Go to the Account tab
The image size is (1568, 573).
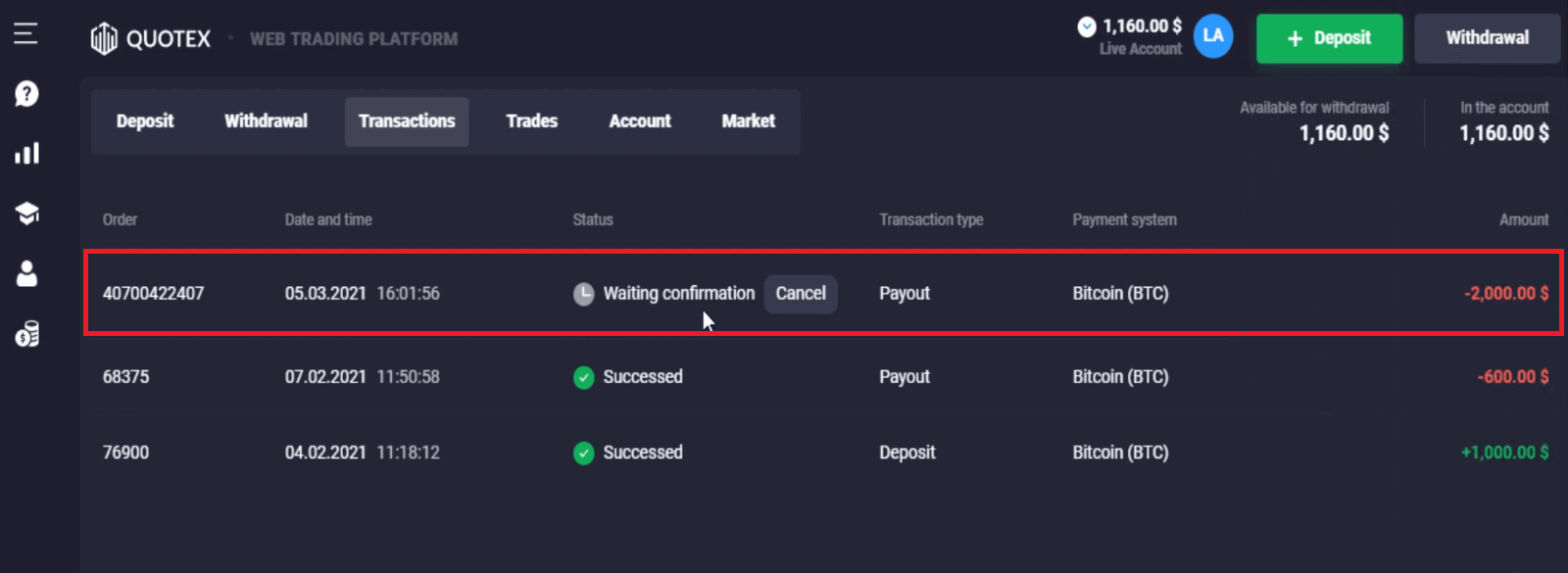[640, 121]
